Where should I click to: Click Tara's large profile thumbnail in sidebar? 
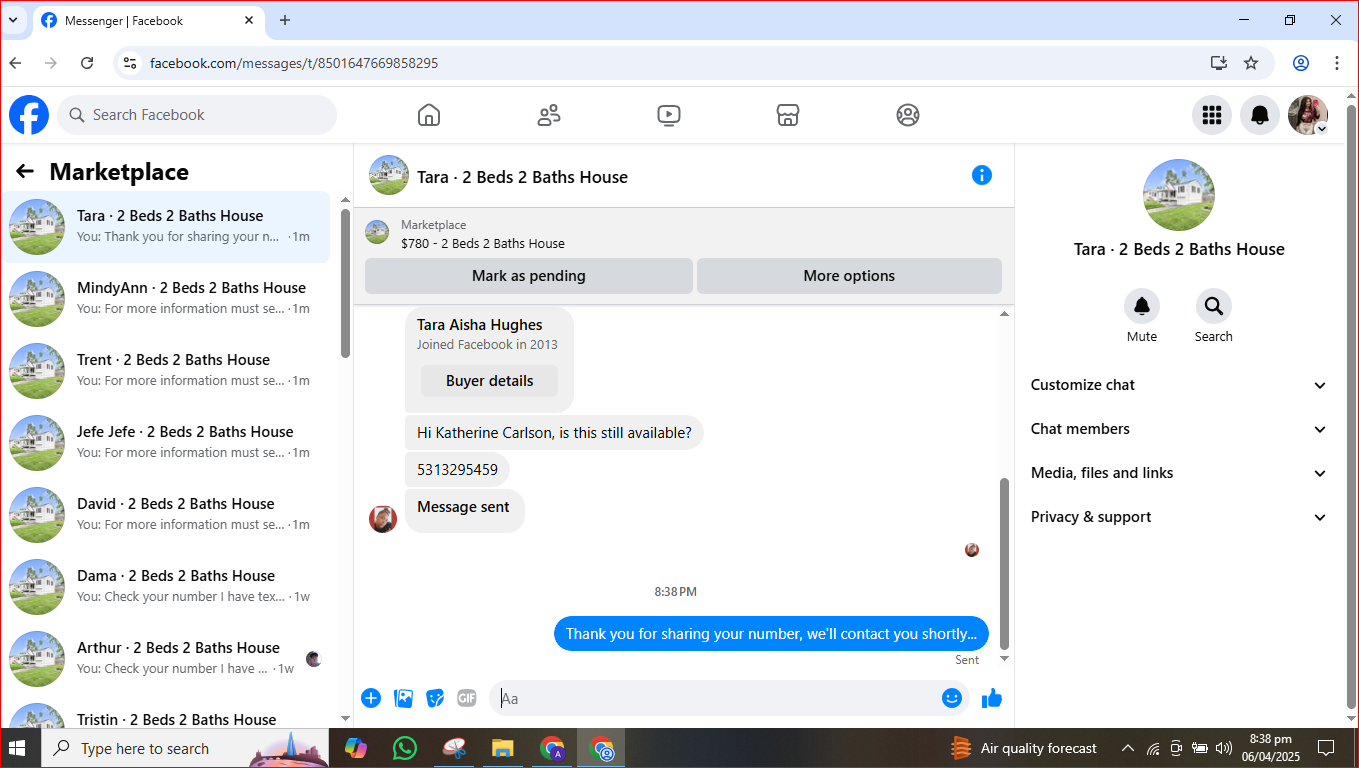click(1179, 195)
